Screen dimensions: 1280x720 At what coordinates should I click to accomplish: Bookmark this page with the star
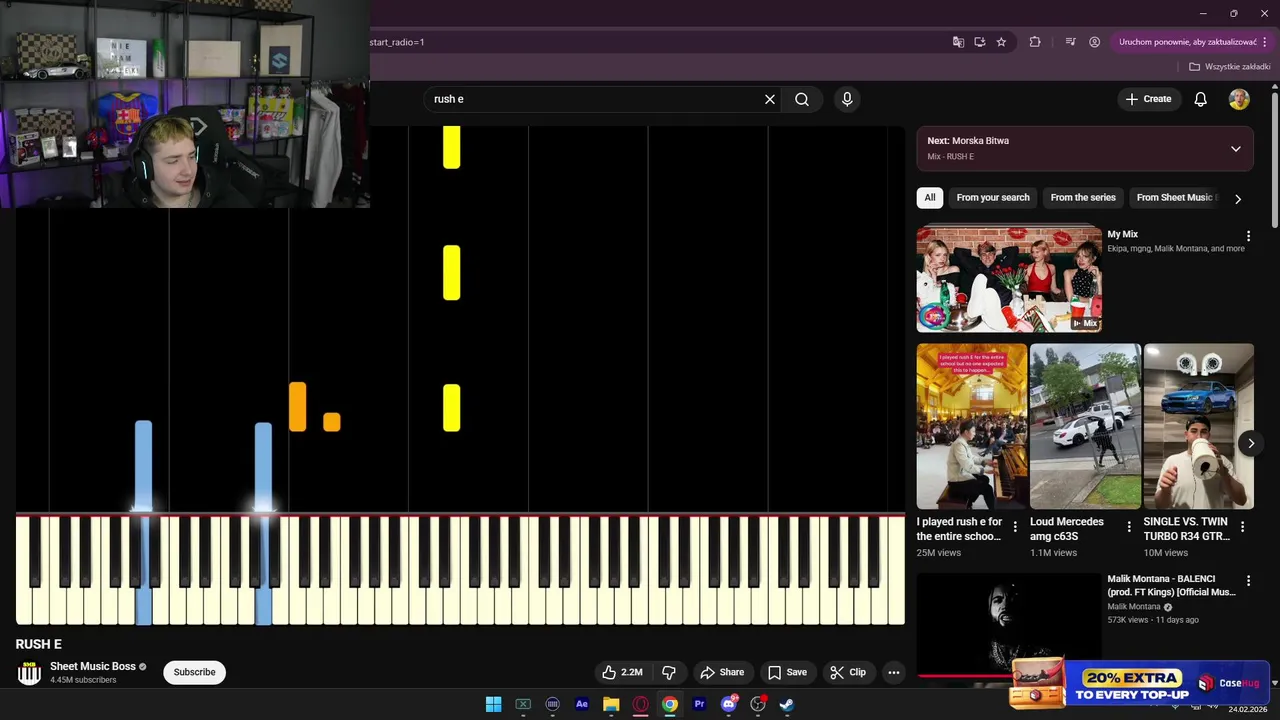(x=1001, y=42)
